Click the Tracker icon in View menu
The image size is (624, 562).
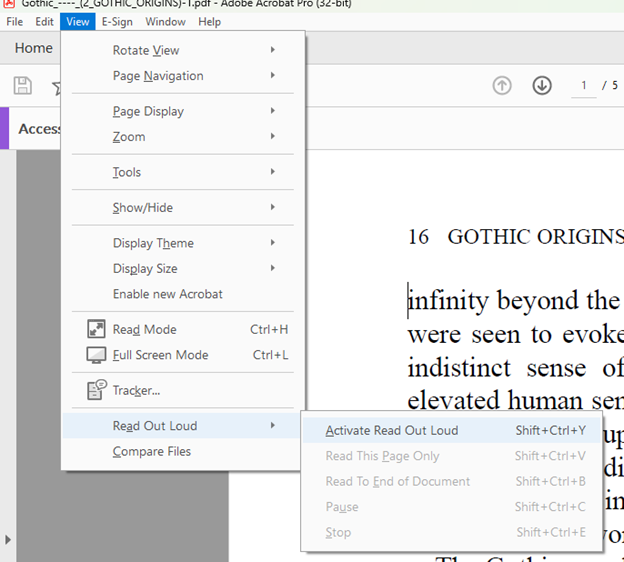[x=97, y=389]
